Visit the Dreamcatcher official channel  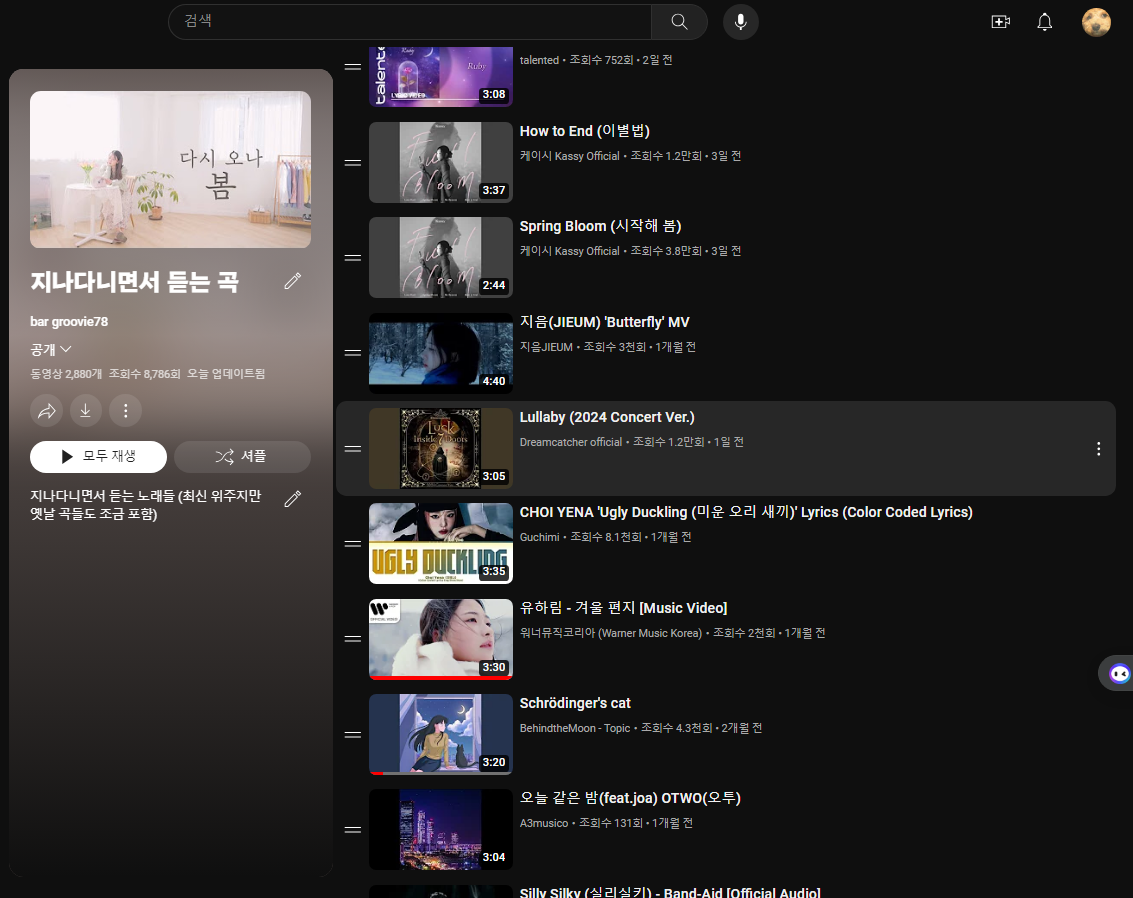click(x=571, y=442)
